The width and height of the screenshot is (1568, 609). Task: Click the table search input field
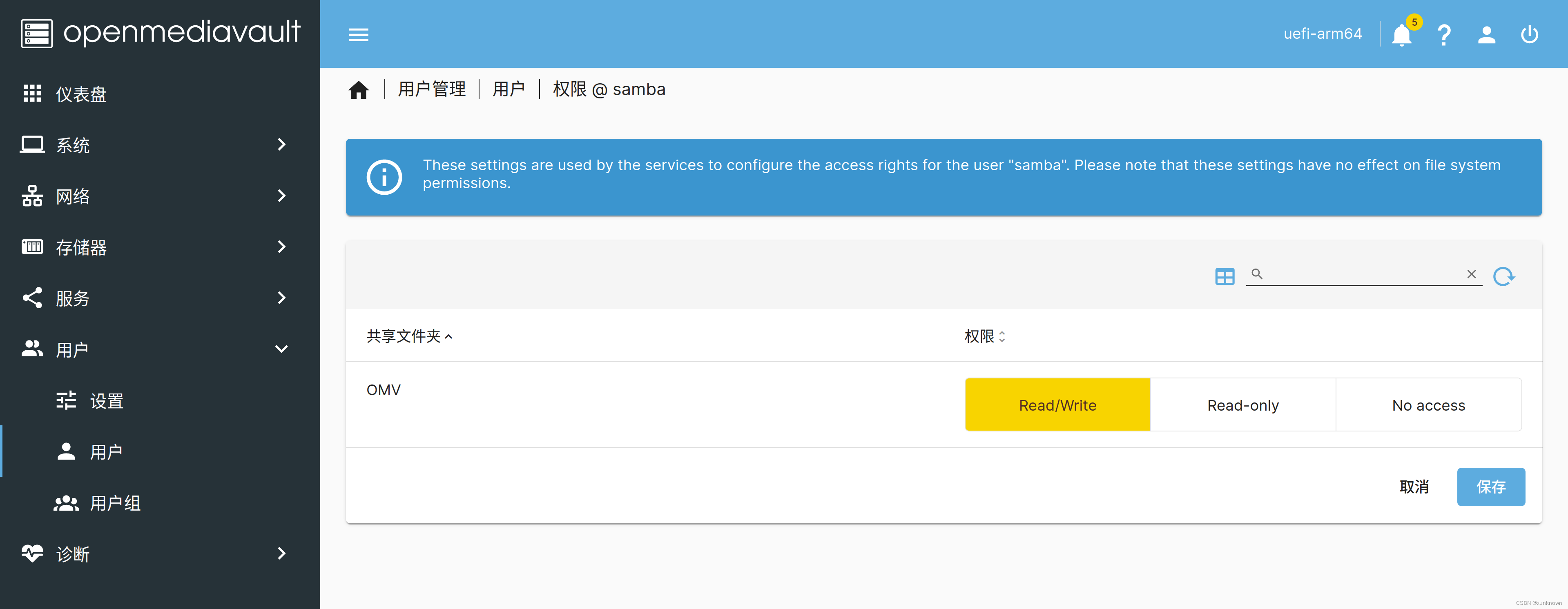pyautogui.click(x=1363, y=274)
